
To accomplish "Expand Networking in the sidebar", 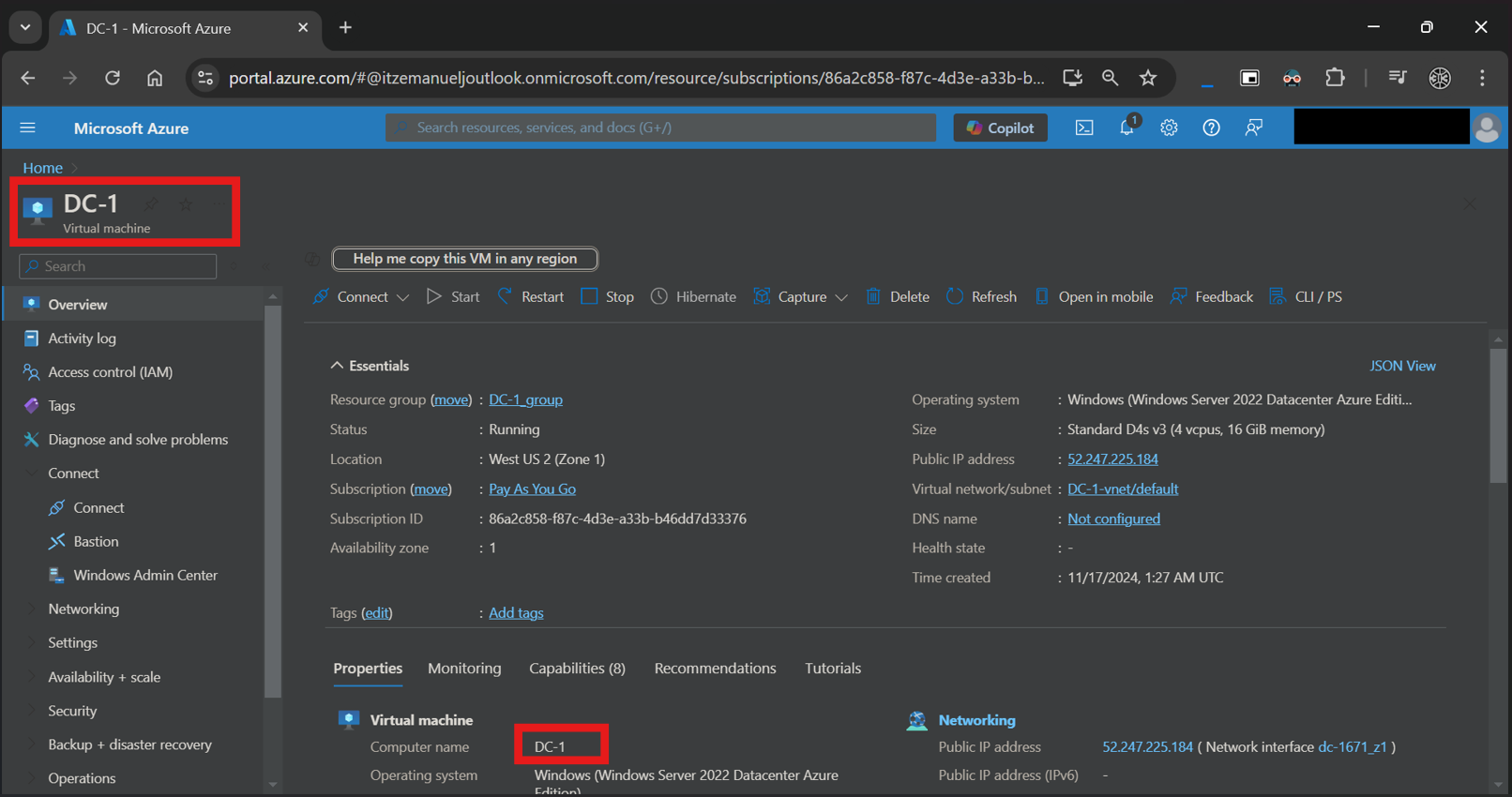I will click(x=32, y=609).
